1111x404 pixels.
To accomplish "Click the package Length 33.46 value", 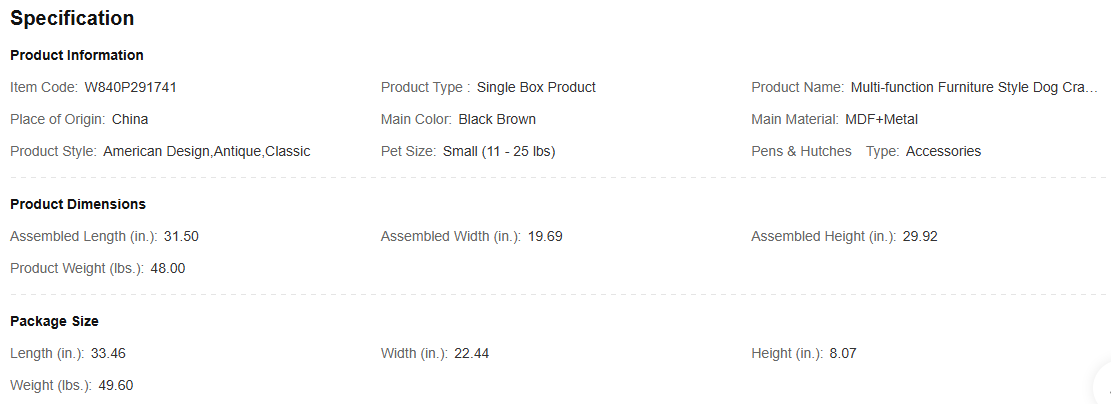I will [108, 353].
